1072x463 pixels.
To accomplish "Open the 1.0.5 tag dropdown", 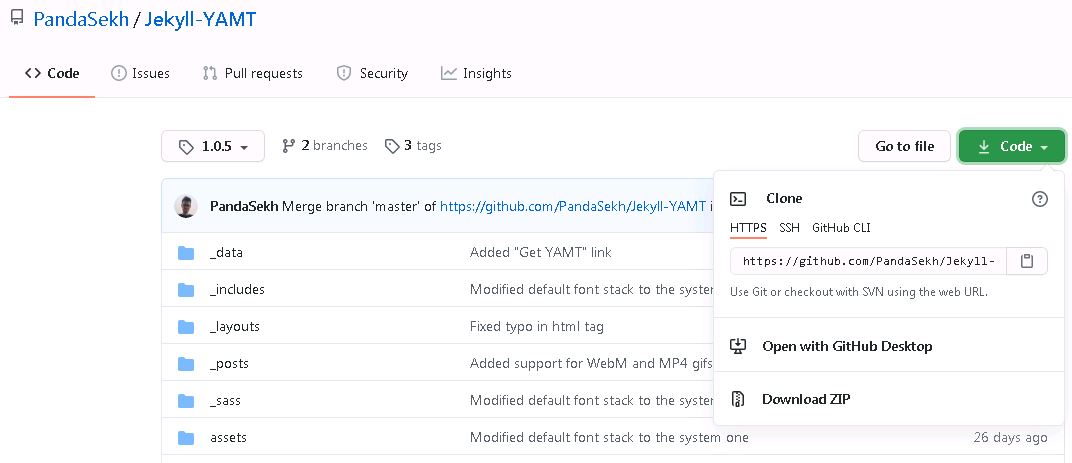I will click(x=213, y=146).
